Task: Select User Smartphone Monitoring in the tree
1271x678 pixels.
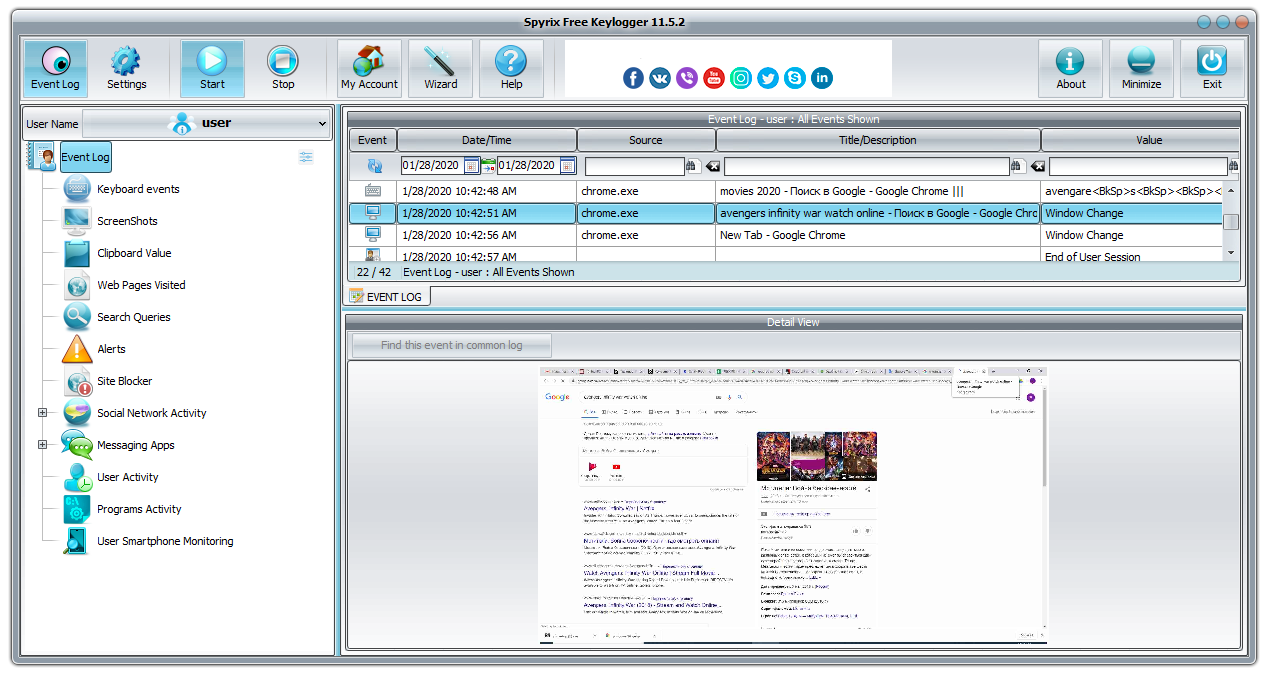Action: pos(165,541)
